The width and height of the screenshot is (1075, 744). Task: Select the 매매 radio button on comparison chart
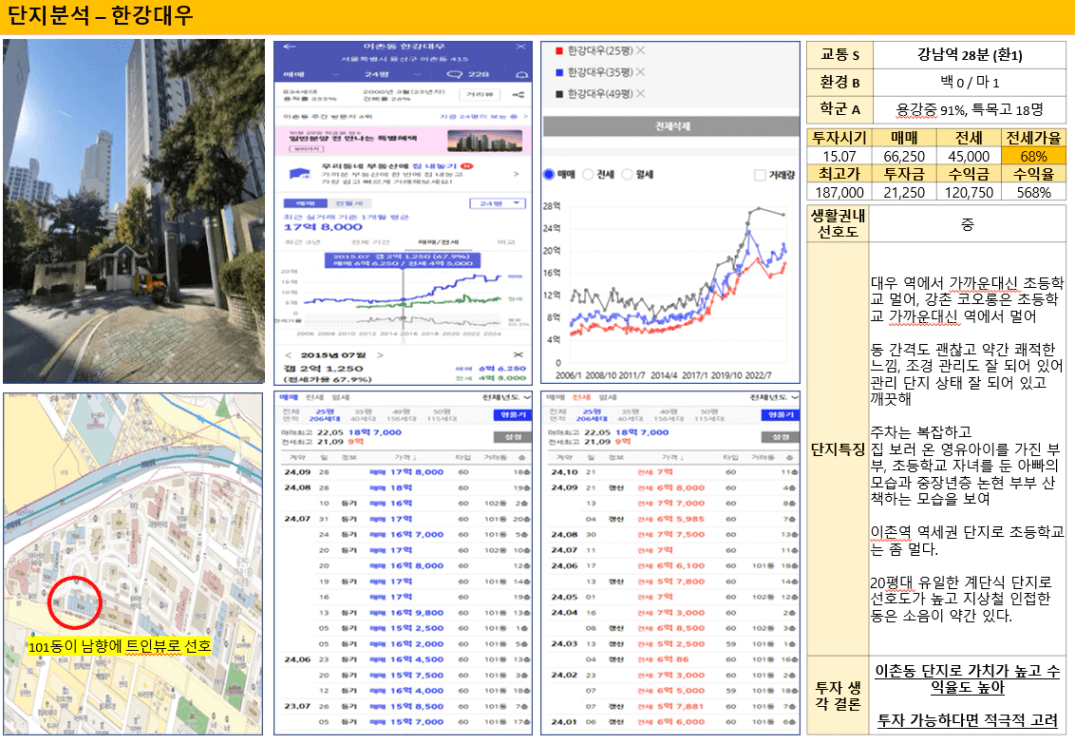[548, 174]
